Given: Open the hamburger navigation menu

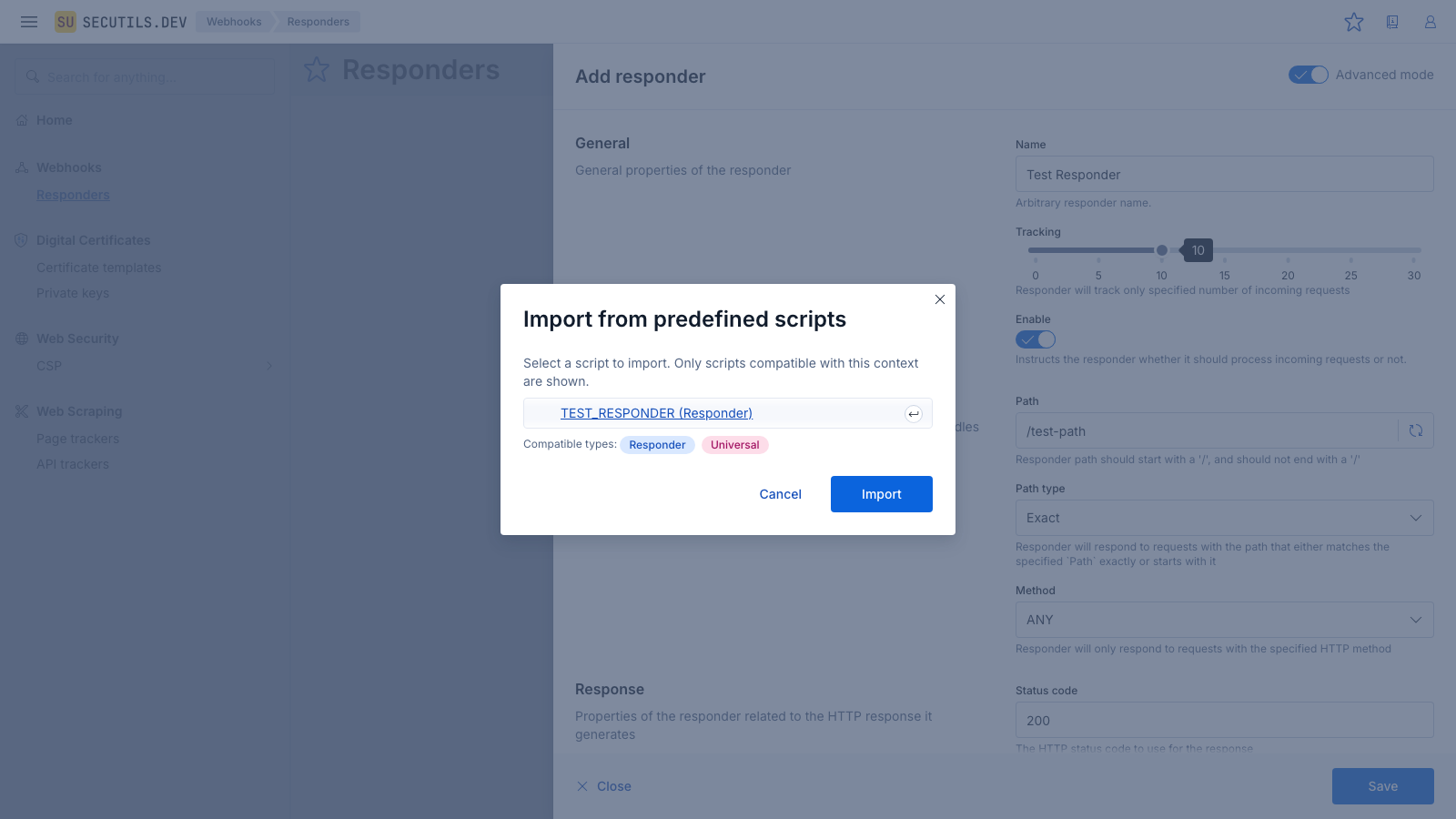Looking at the screenshot, I should [x=29, y=22].
